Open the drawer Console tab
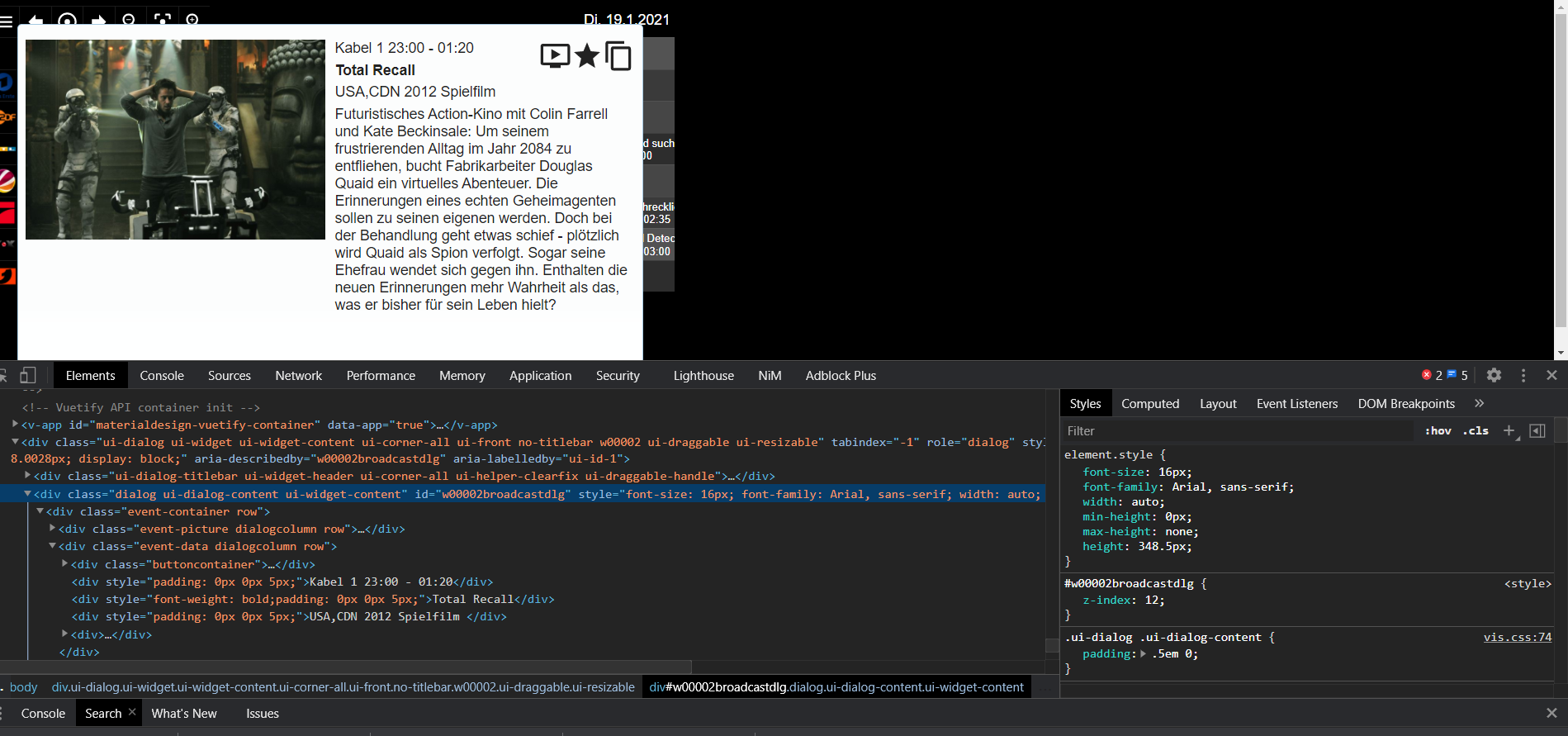1568x736 pixels. click(x=43, y=713)
